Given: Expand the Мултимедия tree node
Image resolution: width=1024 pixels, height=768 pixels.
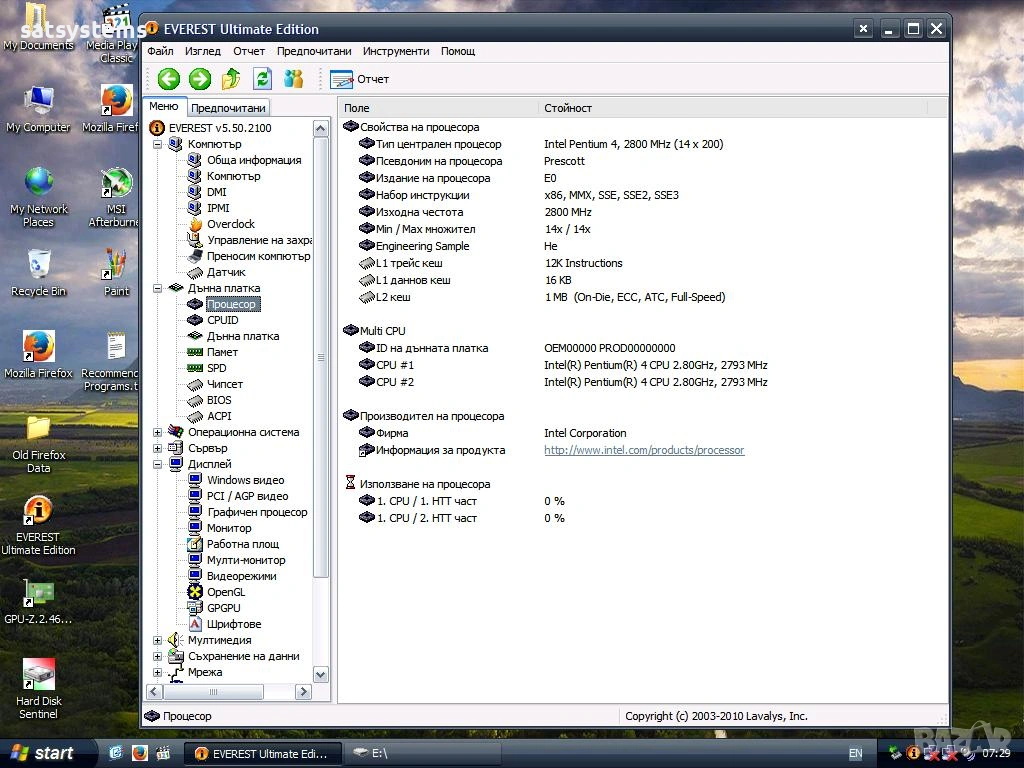Looking at the screenshot, I should coord(158,640).
